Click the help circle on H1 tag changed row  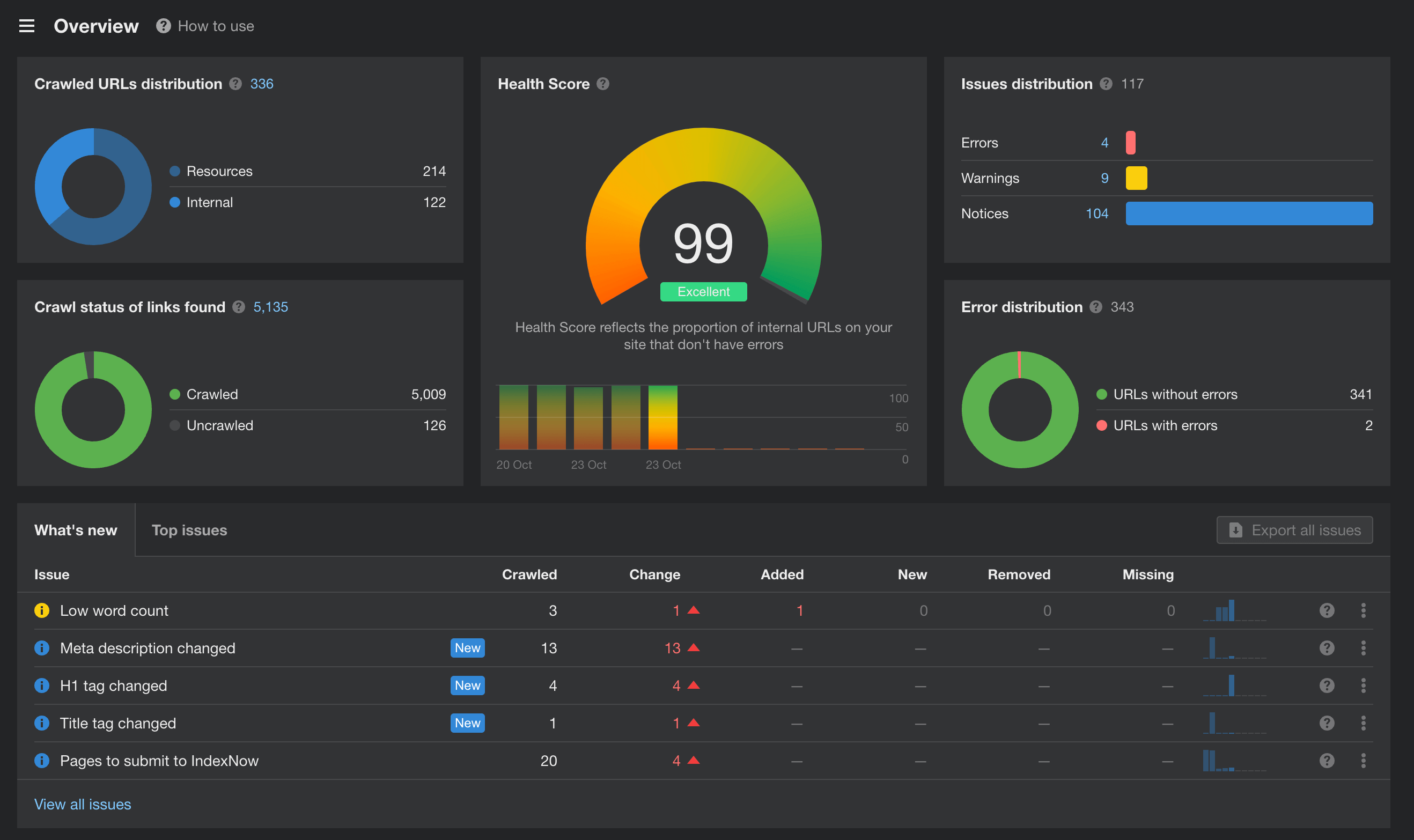1328,686
